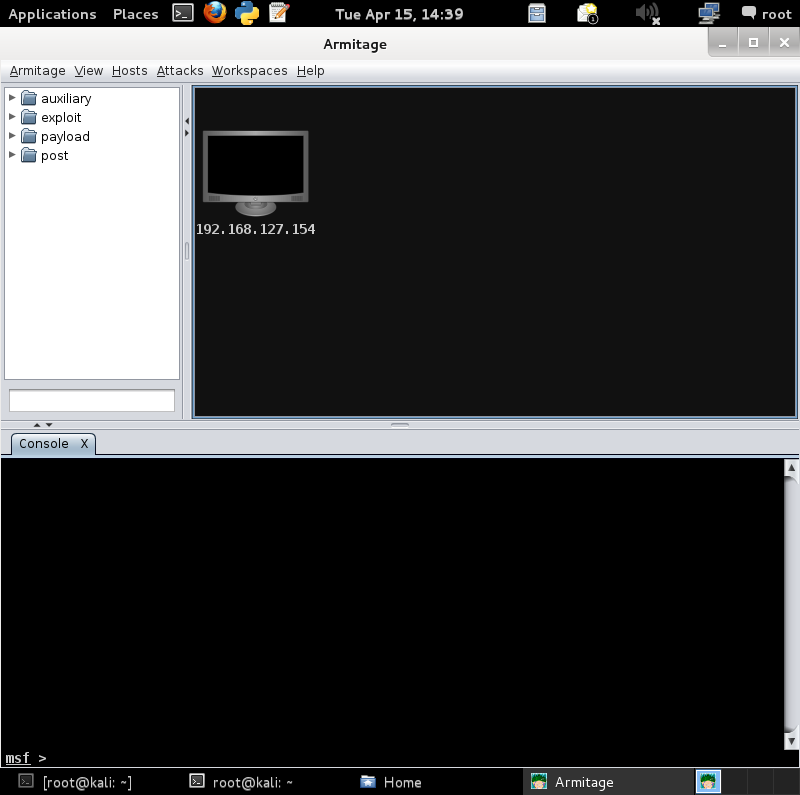Select the Console tab
Screen dimensions: 800x795
(x=43, y=444)
